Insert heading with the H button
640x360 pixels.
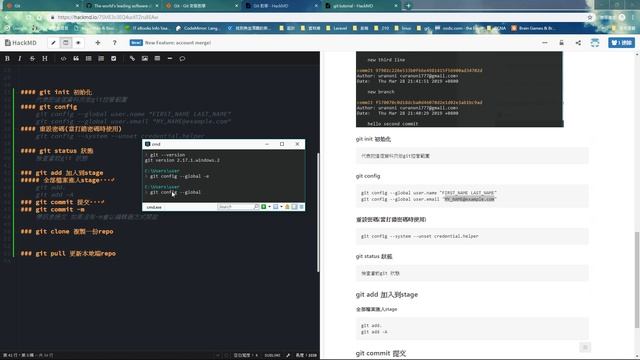(x=45, y=59)
